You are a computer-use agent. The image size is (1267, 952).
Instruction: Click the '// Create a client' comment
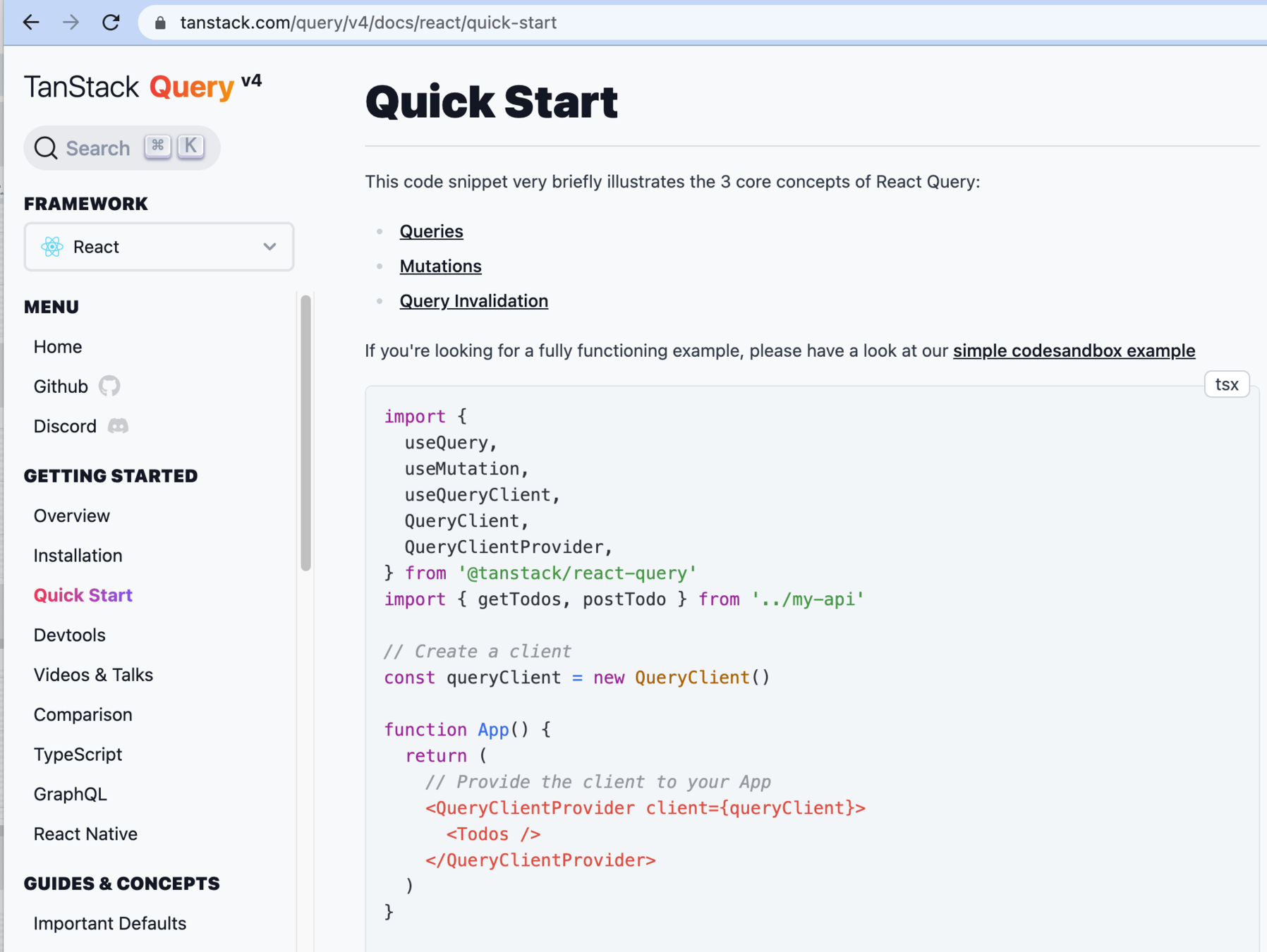(478, 652)
